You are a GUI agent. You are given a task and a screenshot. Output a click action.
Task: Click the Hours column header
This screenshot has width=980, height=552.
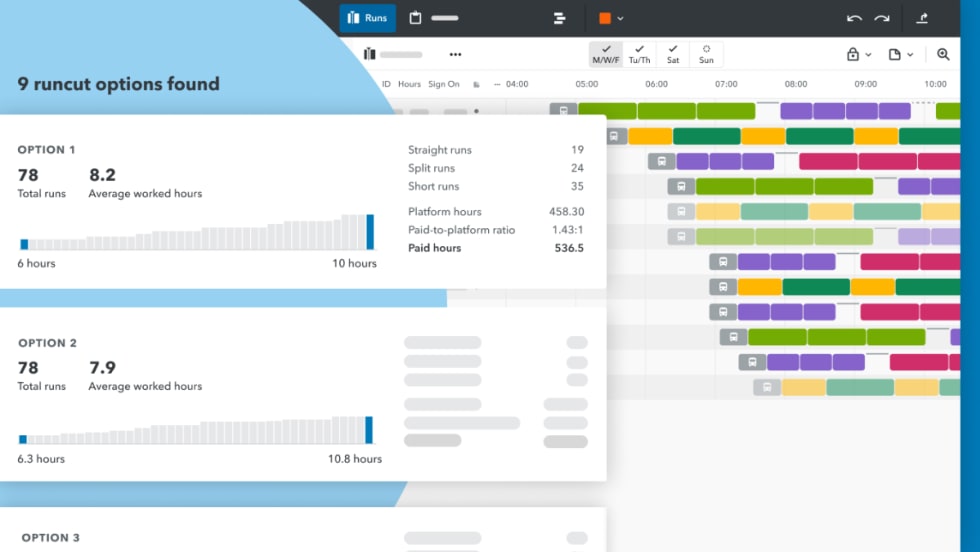point(409,84)
